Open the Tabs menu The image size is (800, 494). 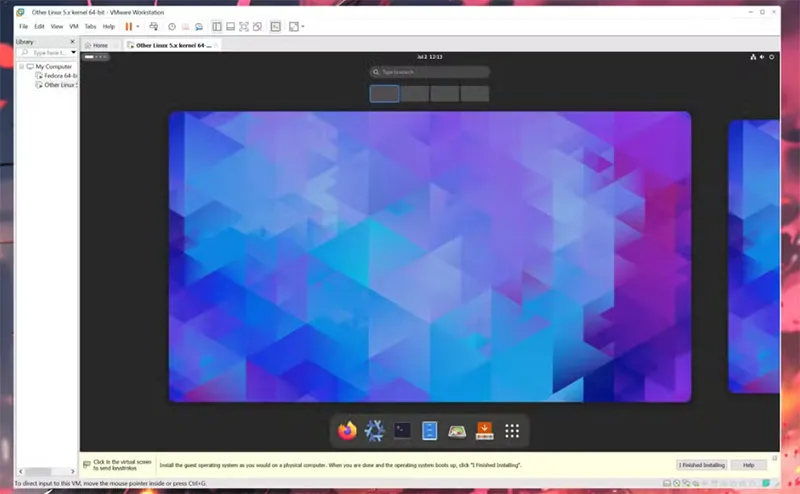(90, 27)
